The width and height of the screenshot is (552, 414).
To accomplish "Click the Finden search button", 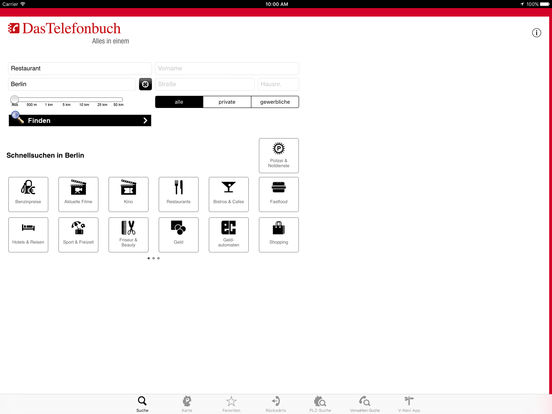I will click(80, 120).
